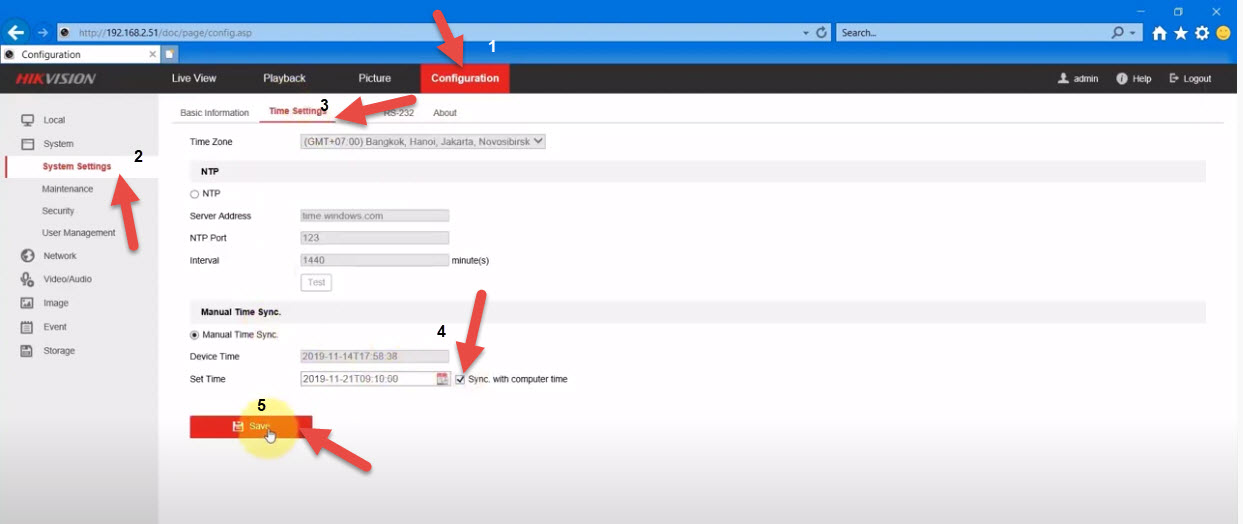This screenshot has width=1243, height=524.
Task: Log out using the Logout link
Action: click(x=1190, y=79)
